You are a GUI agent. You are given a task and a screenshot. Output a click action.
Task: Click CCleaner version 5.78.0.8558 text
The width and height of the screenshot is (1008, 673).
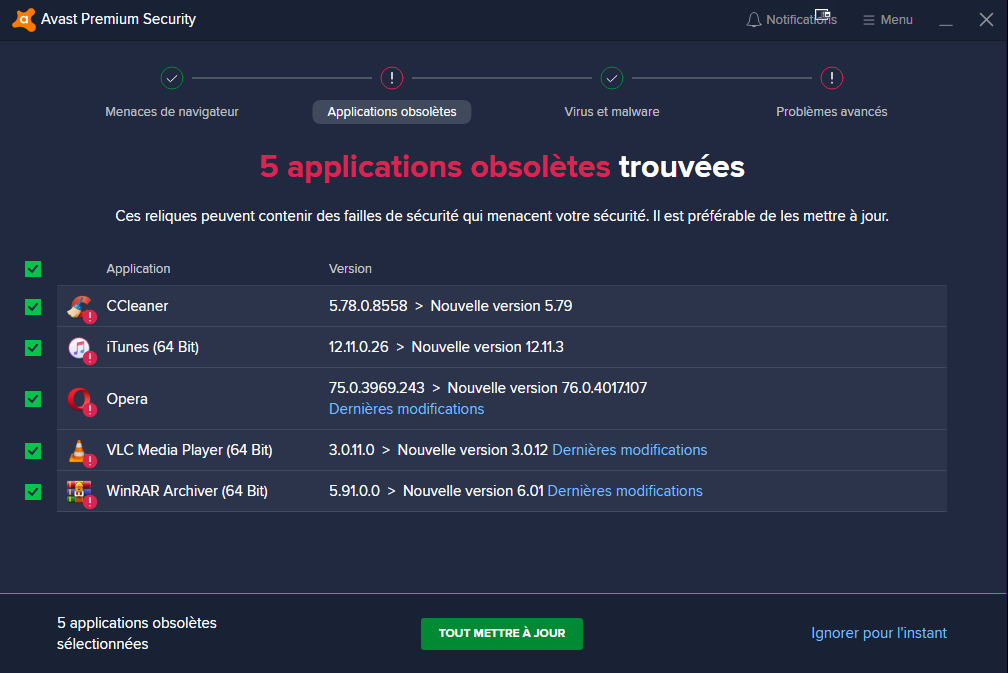[x=368, y=306]
